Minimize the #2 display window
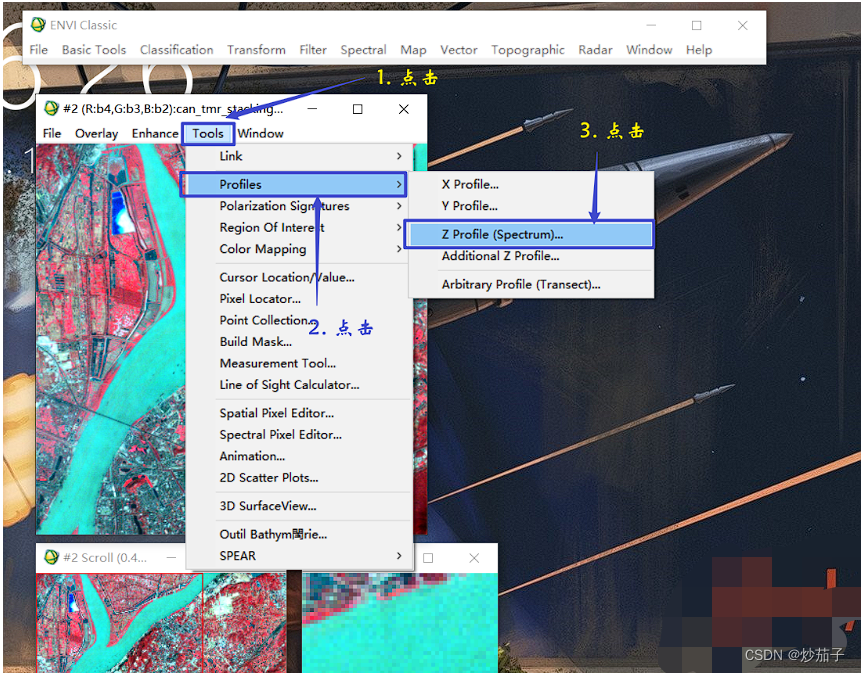Screen dimensions: 861x673 [312, 109]
